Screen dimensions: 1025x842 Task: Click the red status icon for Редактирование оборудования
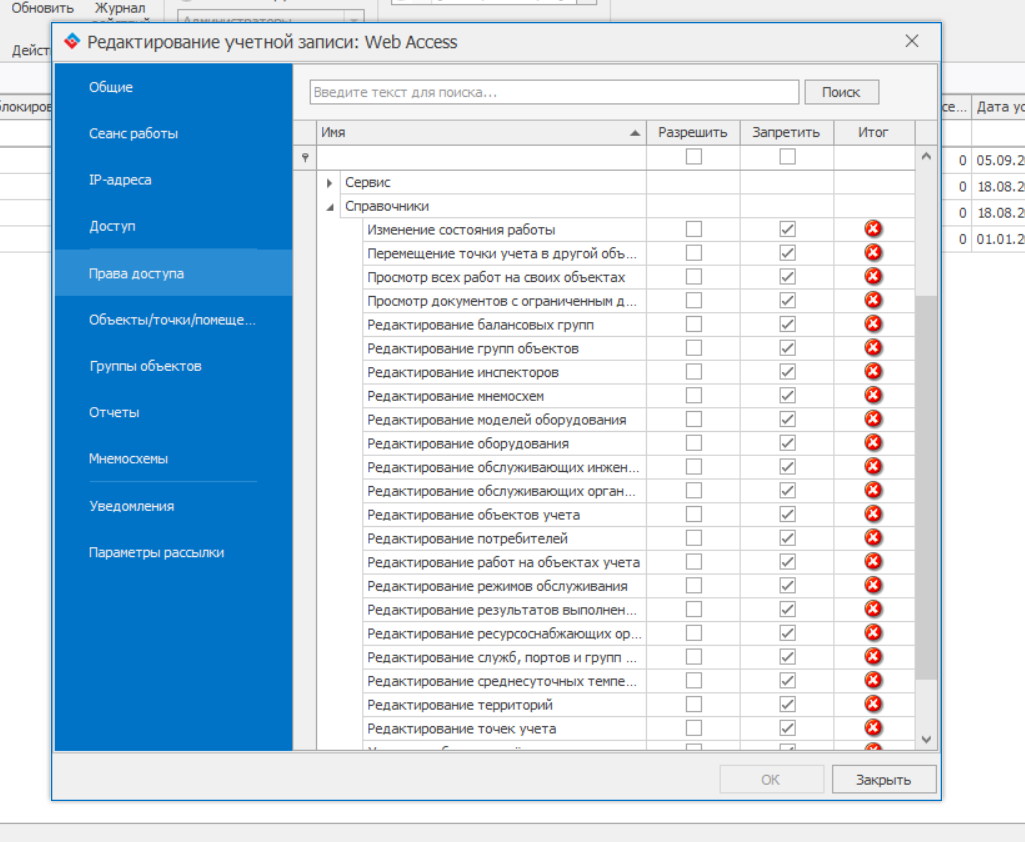tap(873, 443)
